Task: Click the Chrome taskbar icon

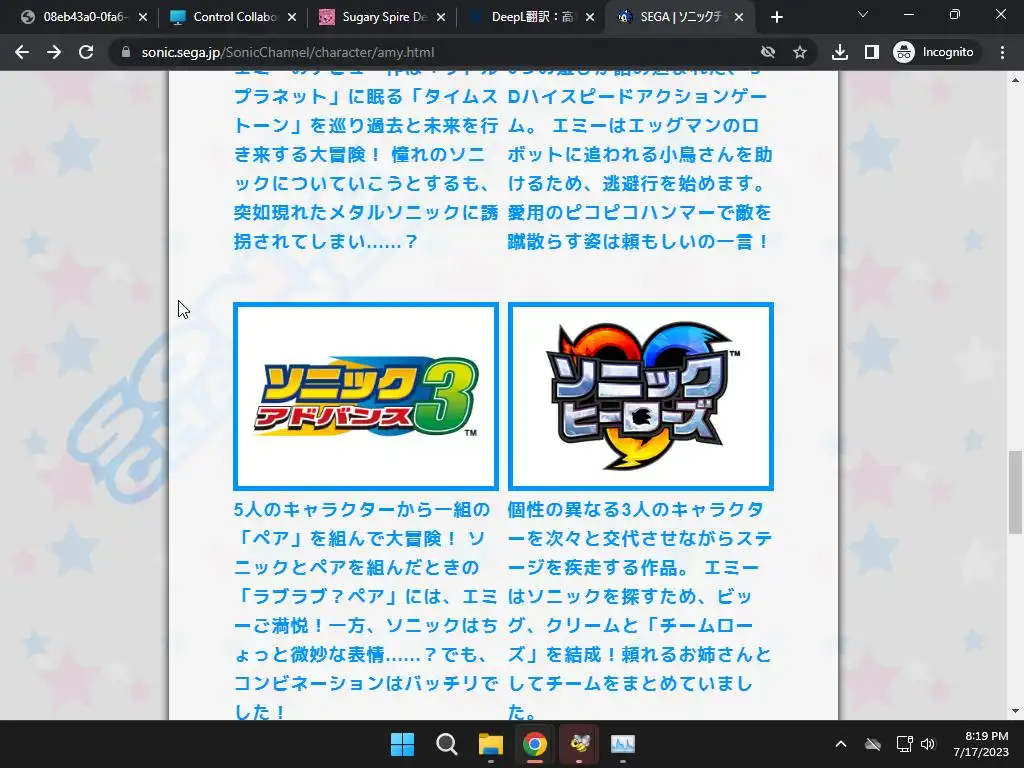Action: click(535, 744)
